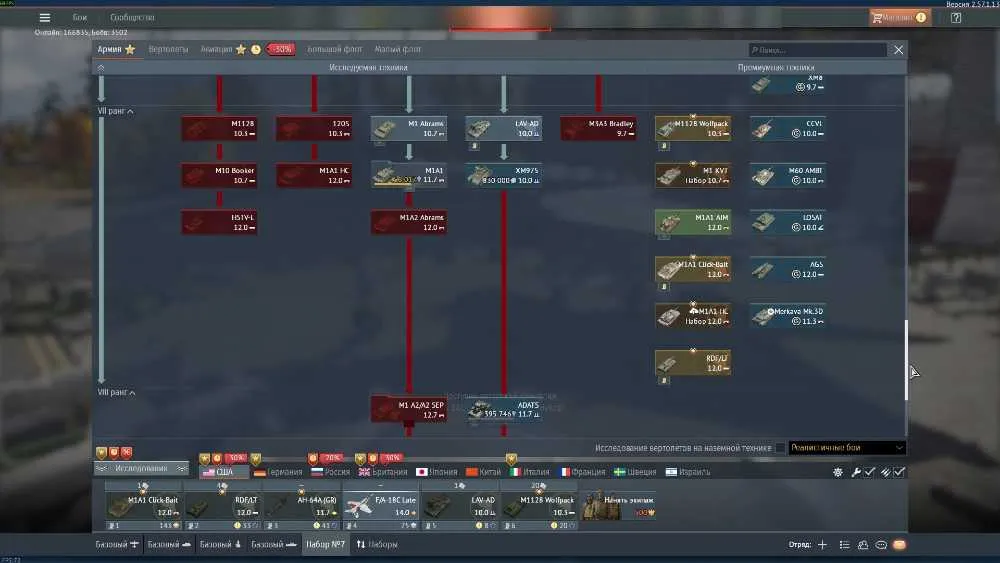Open the contacts list icon near Отряд
The height and width of the screenshot is (563, 1000).
tap(844, 545)
